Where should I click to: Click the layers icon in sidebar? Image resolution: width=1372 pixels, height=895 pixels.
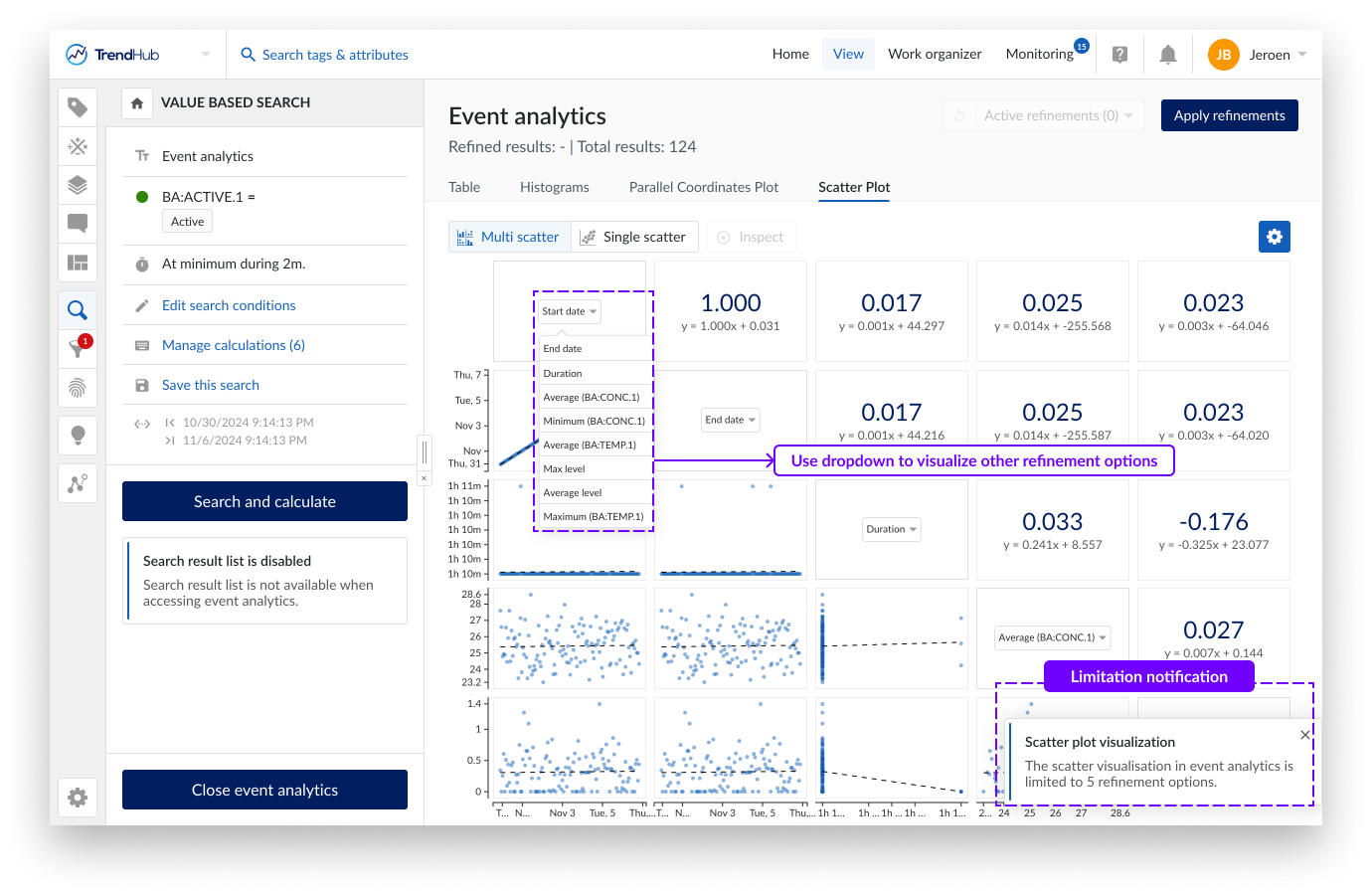78,185
